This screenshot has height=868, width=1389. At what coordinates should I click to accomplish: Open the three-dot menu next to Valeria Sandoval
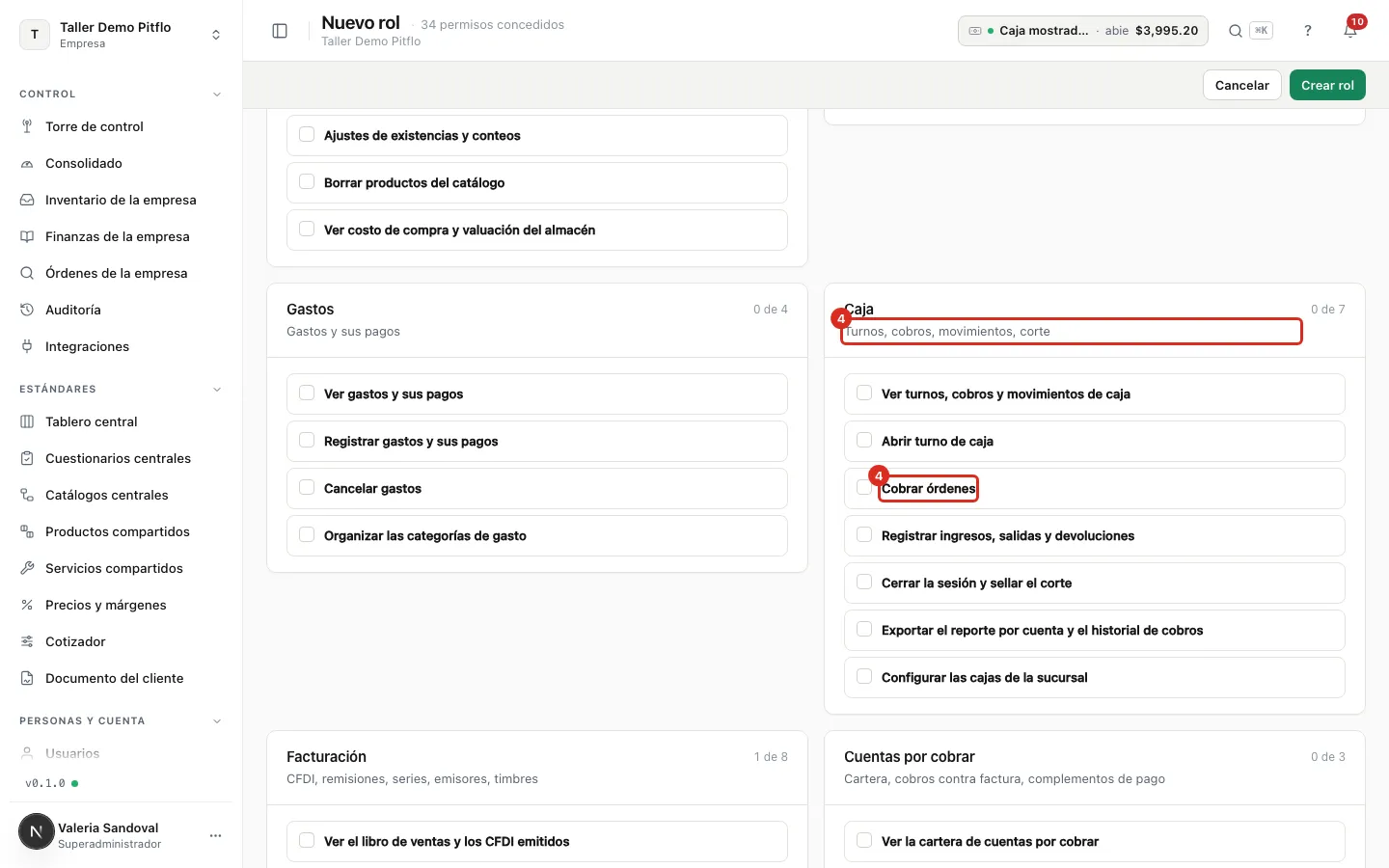[215, 835]
